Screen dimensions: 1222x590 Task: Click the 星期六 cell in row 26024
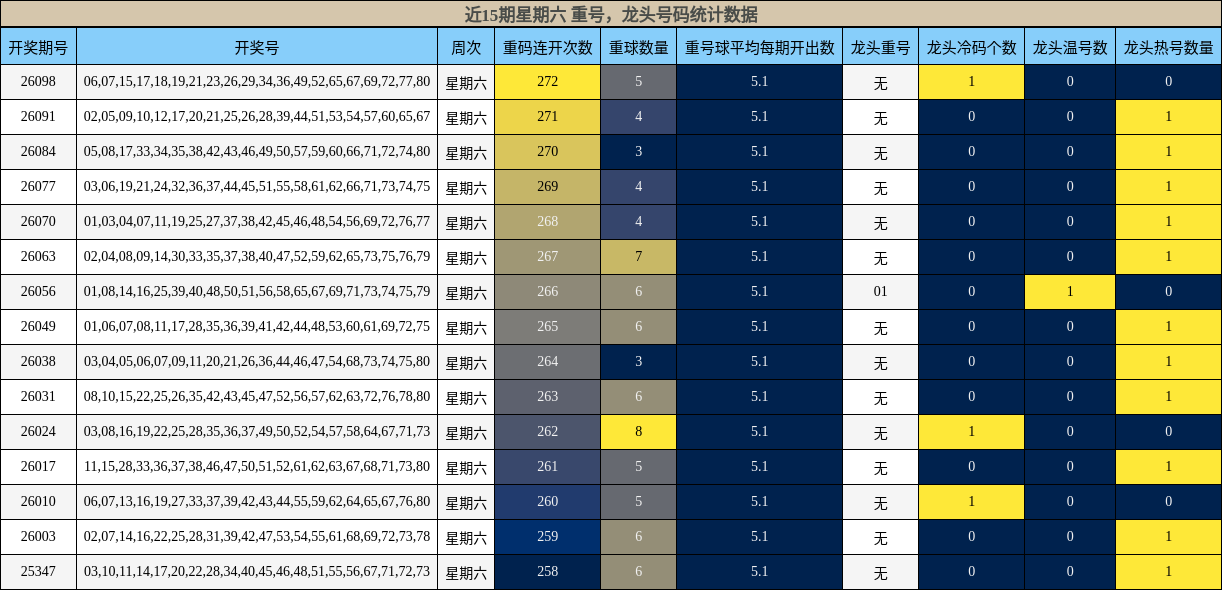coord(466,431)
